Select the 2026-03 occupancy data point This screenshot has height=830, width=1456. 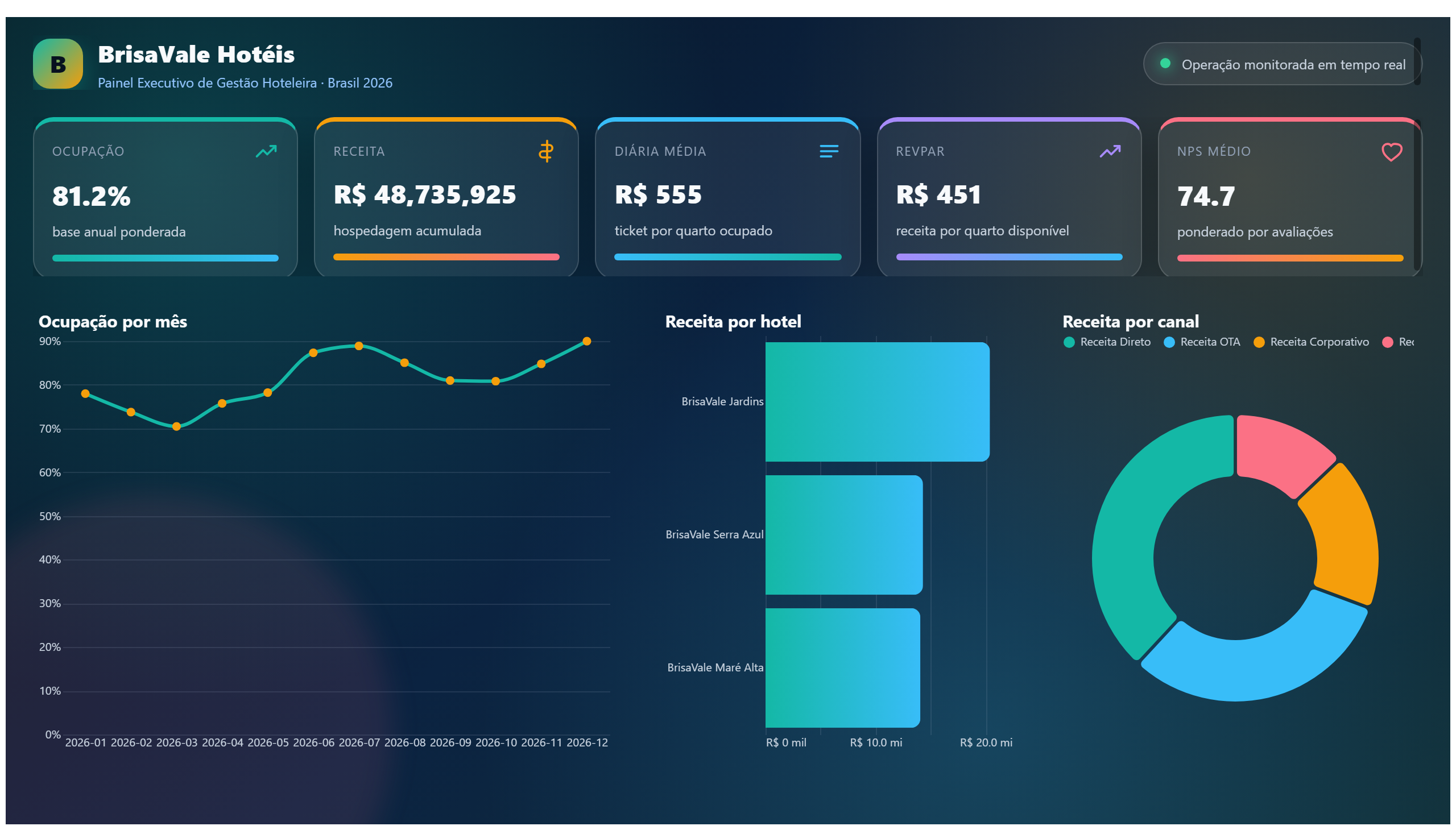(177, 427)
